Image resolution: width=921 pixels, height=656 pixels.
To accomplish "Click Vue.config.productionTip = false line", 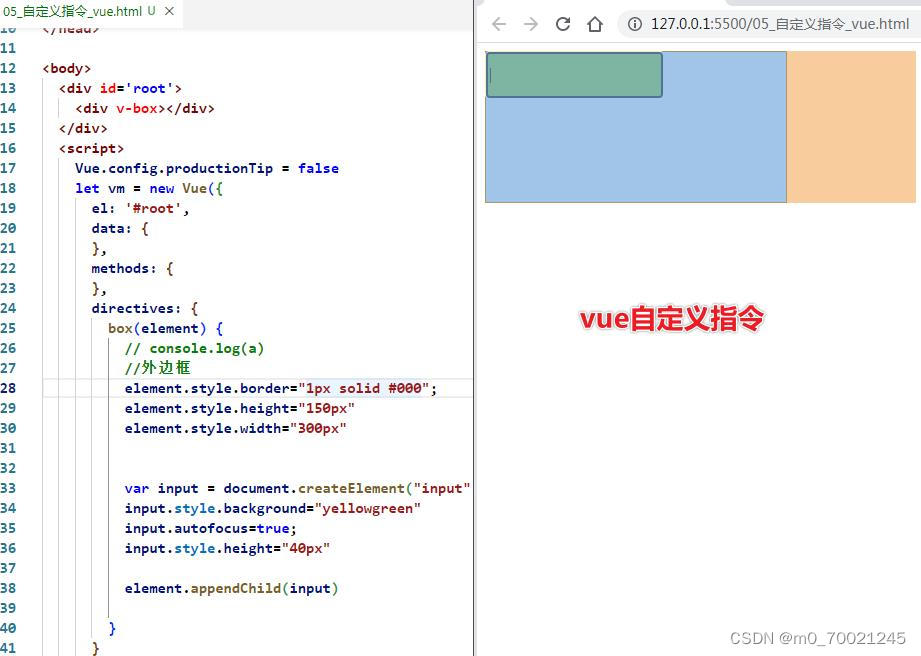I will coord(207,169).
